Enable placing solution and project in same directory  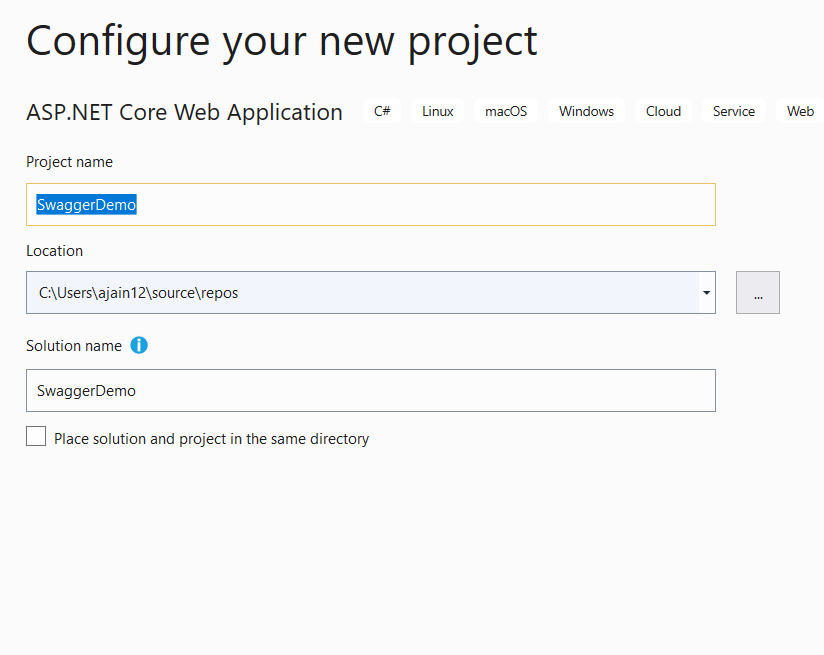(36, 436)
